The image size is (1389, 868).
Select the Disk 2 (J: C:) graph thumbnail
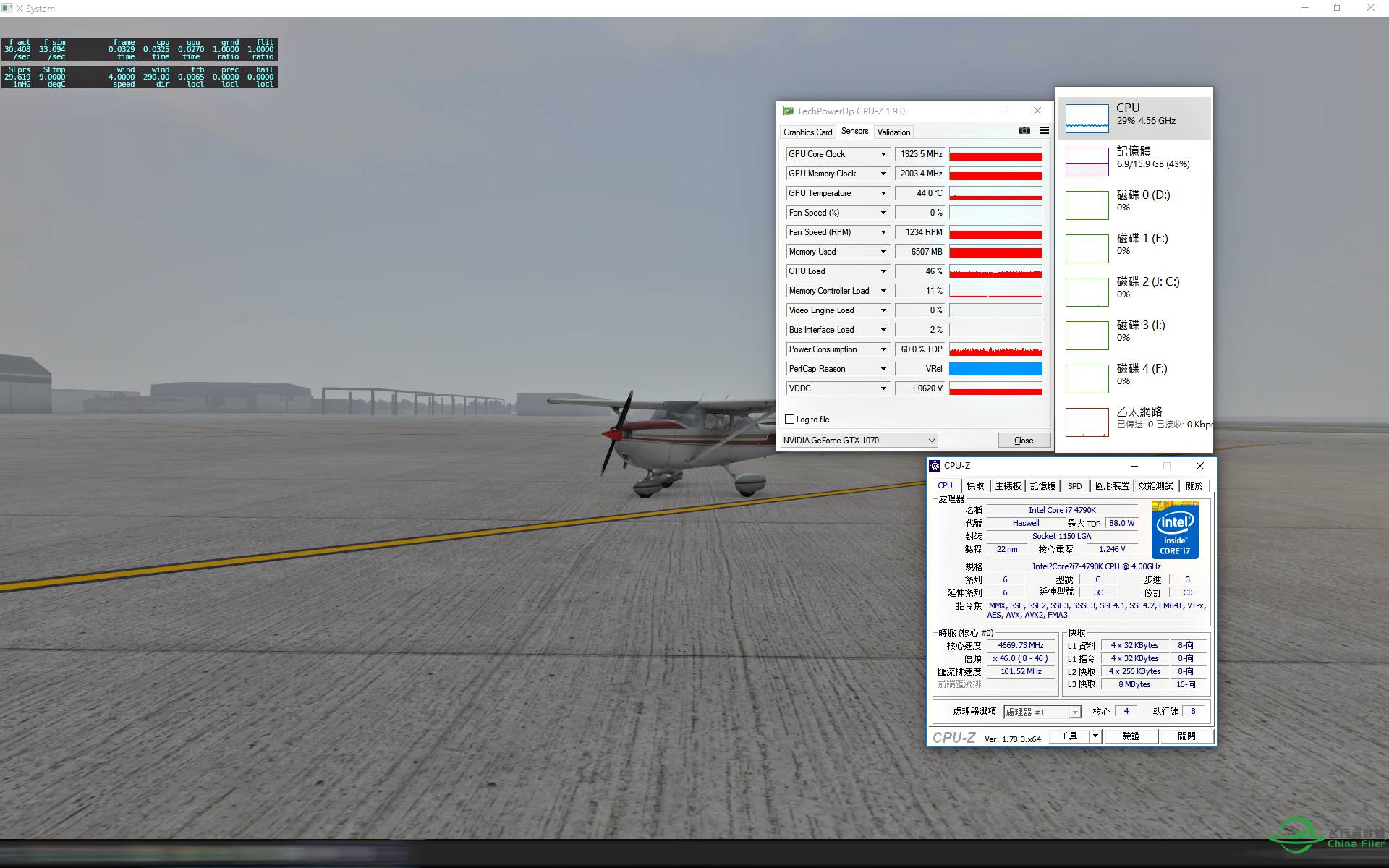coord(1087,292)
